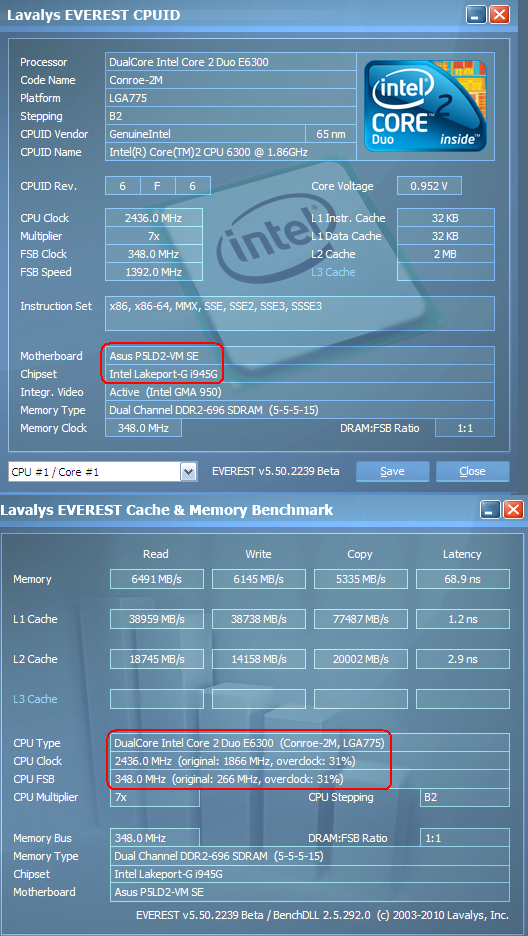Minimize the Cache & Memory Benchmark window
Viewport: 528px width, 936px height.
click(490, 509)
